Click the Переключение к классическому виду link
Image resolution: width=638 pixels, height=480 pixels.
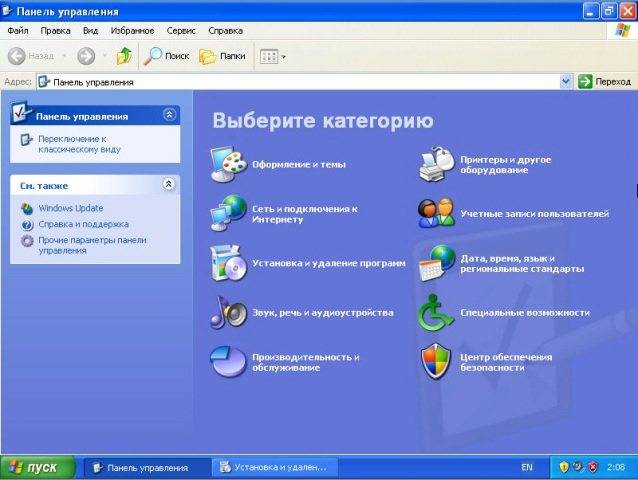[71, 143]
